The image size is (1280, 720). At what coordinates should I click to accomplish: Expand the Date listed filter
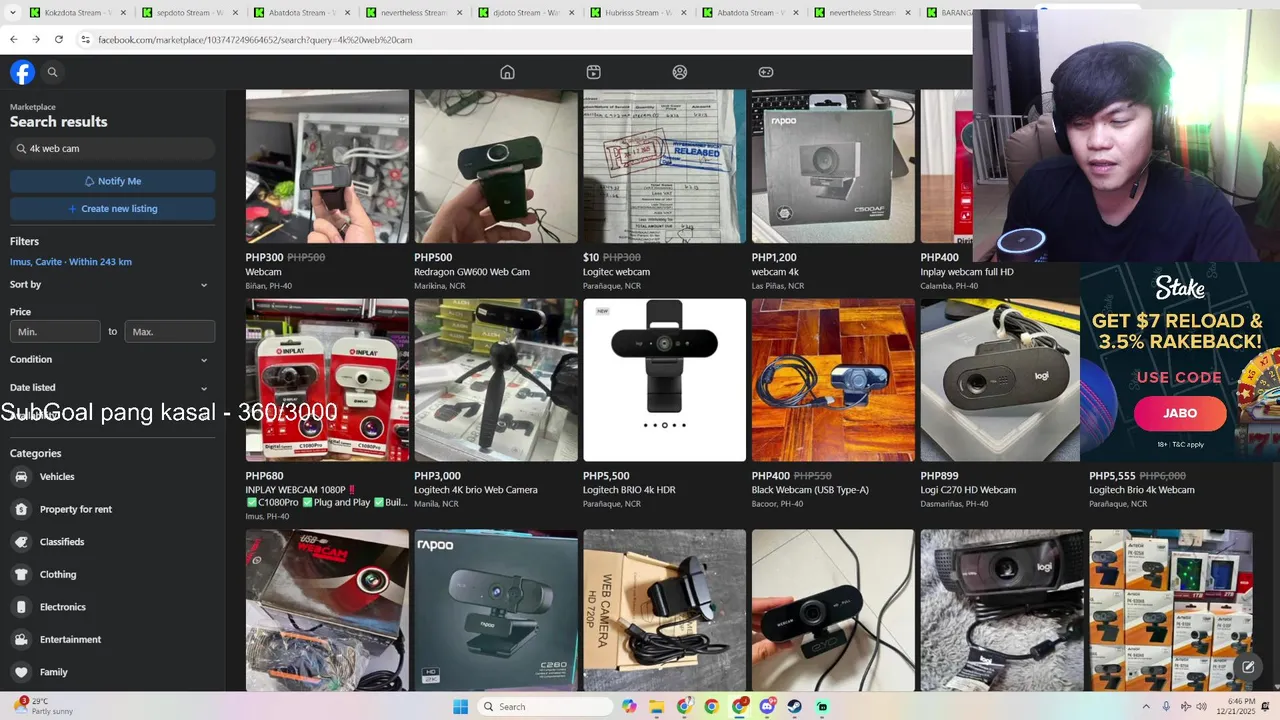[112, 388]
